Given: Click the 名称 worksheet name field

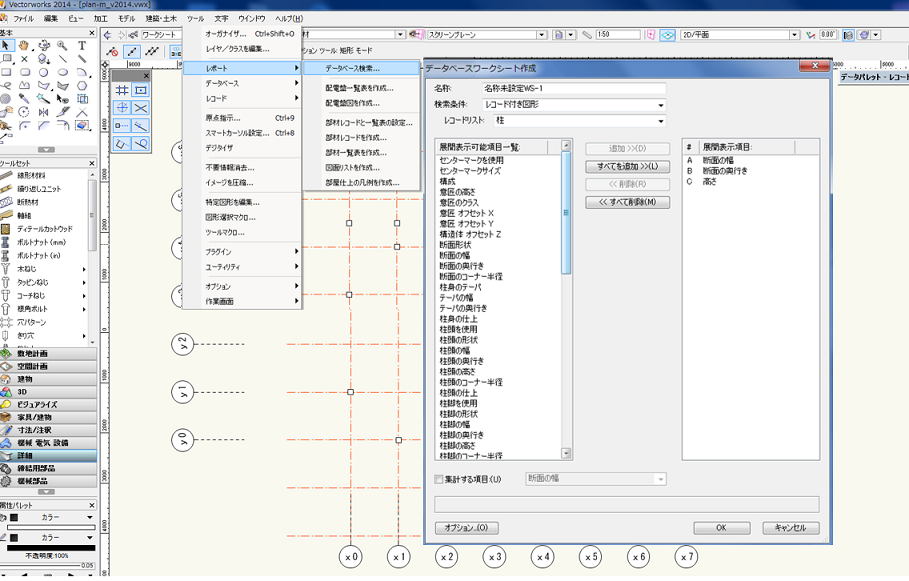Looking at the screenshot, I should [x=574, y=88].
